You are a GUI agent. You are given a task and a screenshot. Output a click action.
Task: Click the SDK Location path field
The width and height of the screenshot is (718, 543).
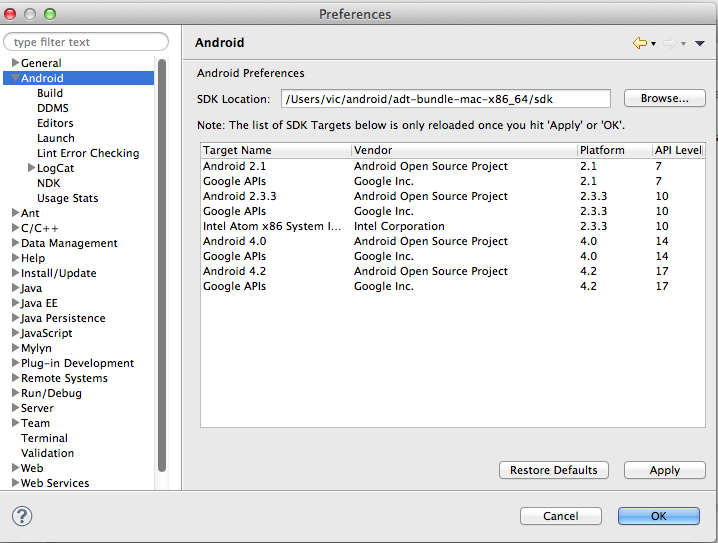[x=446, y=99]
